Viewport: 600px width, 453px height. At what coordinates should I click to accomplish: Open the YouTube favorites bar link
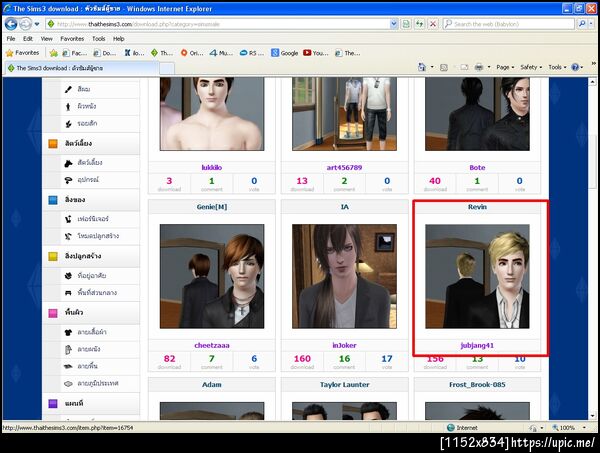click(316, 53)
